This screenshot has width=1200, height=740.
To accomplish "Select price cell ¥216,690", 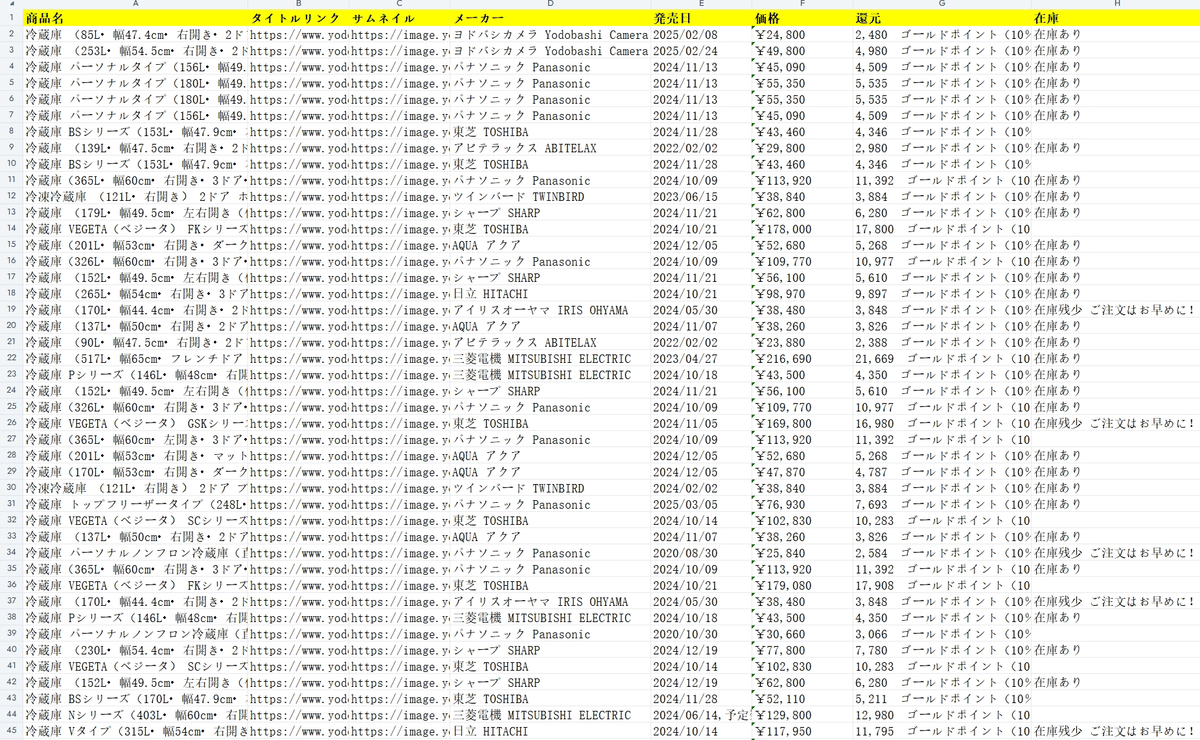I will coord(802,359).
